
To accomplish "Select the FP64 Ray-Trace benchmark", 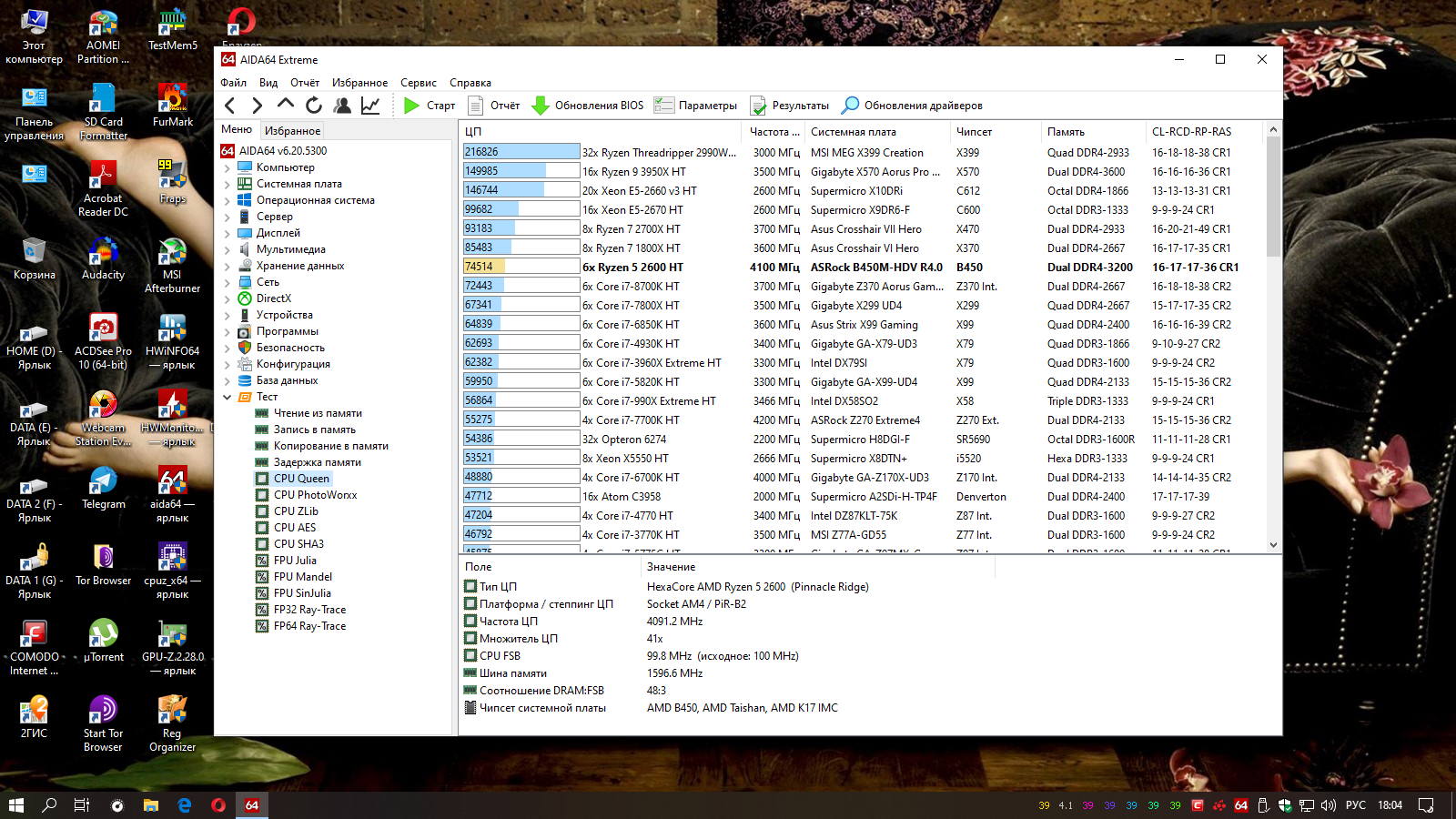I will (x=309, y=626).
